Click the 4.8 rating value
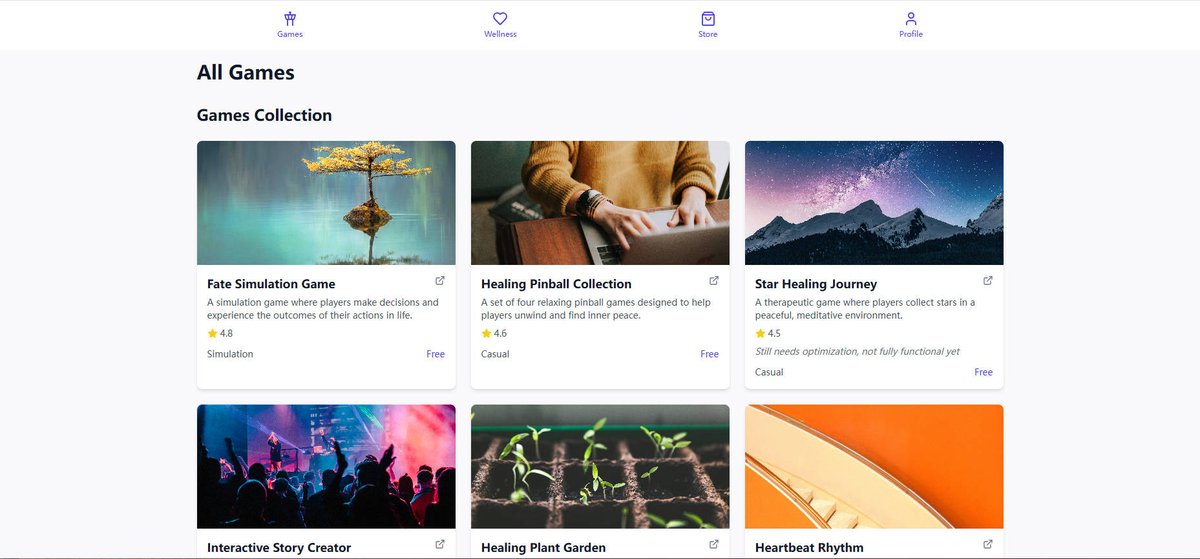The image size is (1200, 559). tap(226, 333)
